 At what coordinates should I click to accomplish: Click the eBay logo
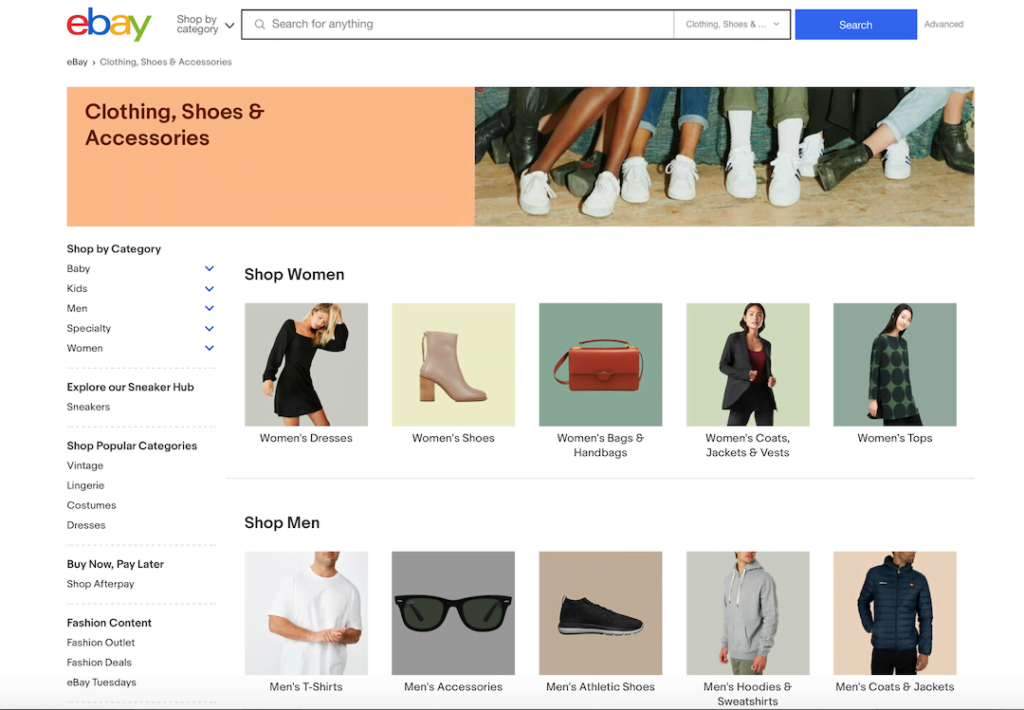tap(109, 24)
